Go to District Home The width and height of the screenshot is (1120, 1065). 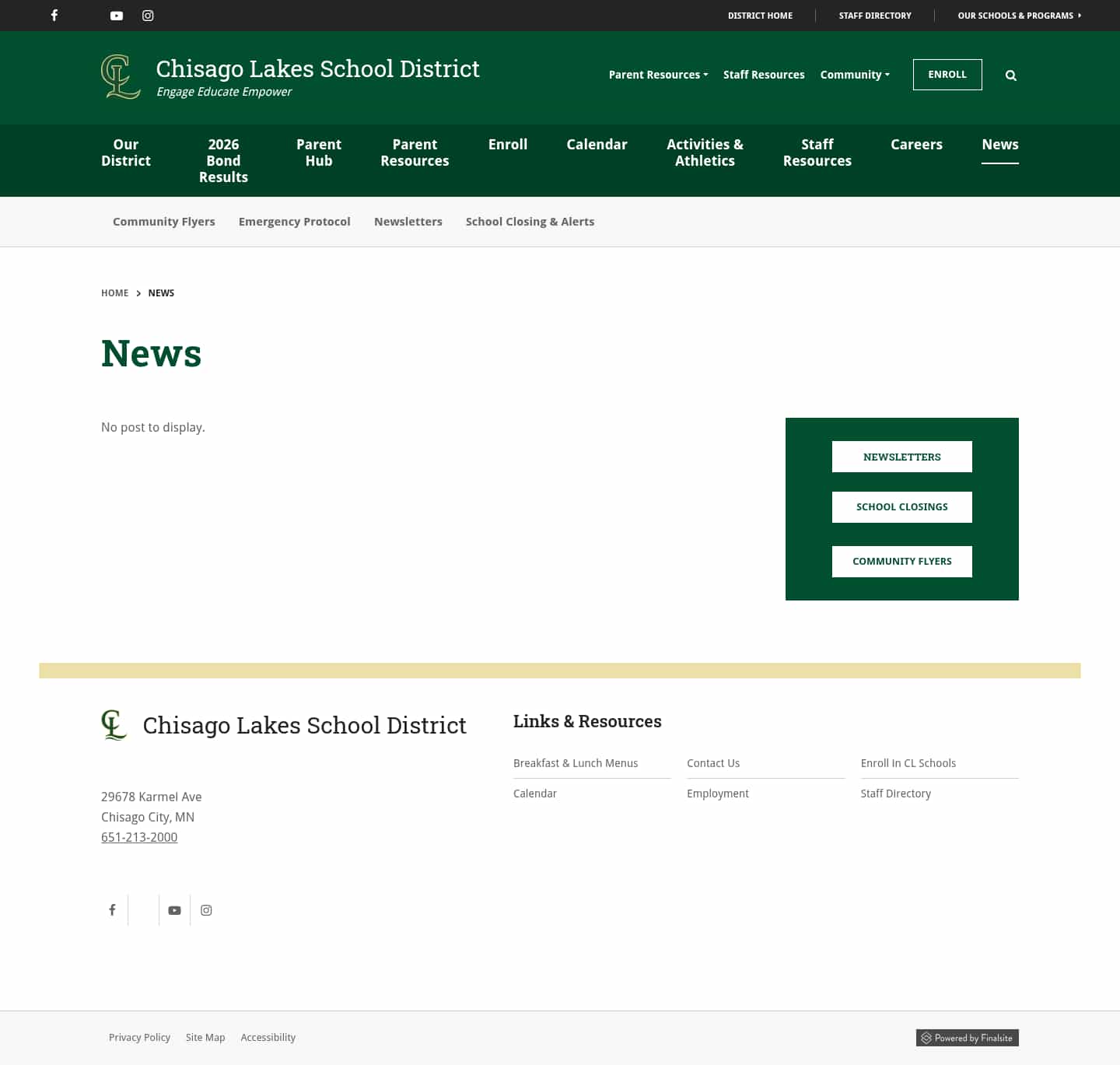point(760,16)
